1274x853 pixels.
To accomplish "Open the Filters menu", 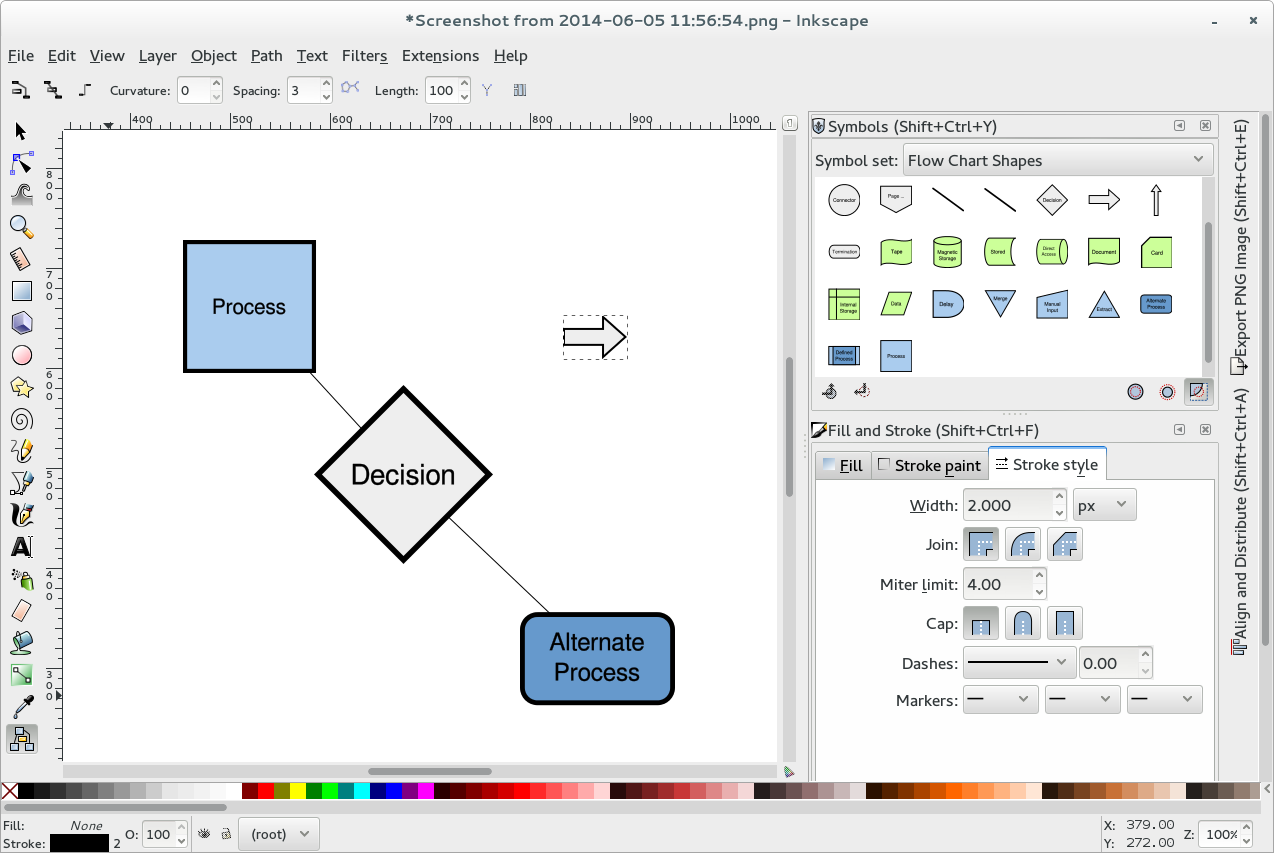I will click(365, 56).
